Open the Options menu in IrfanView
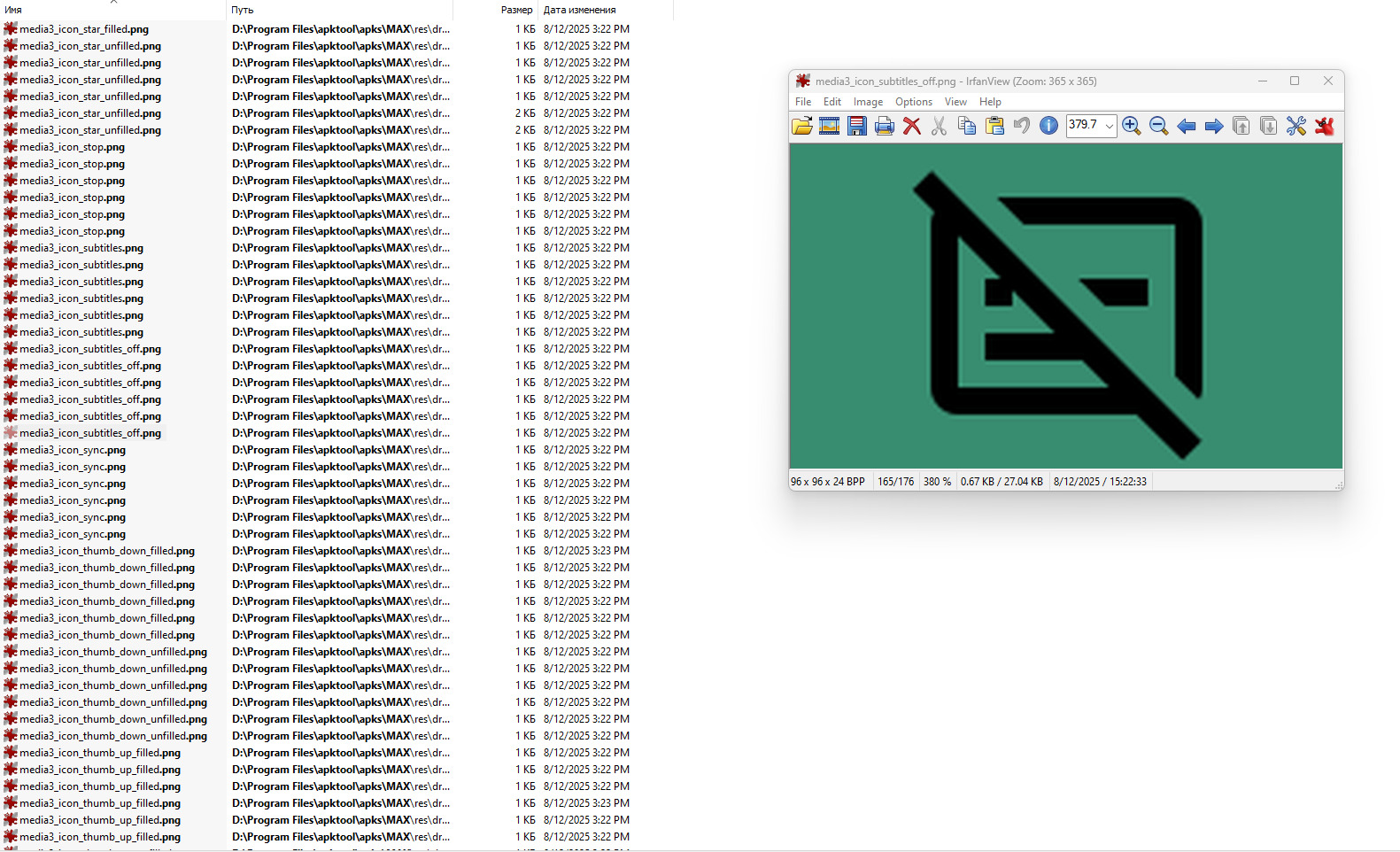The width and height of the screenshot is (1400, 852). [x=914, y=102]
